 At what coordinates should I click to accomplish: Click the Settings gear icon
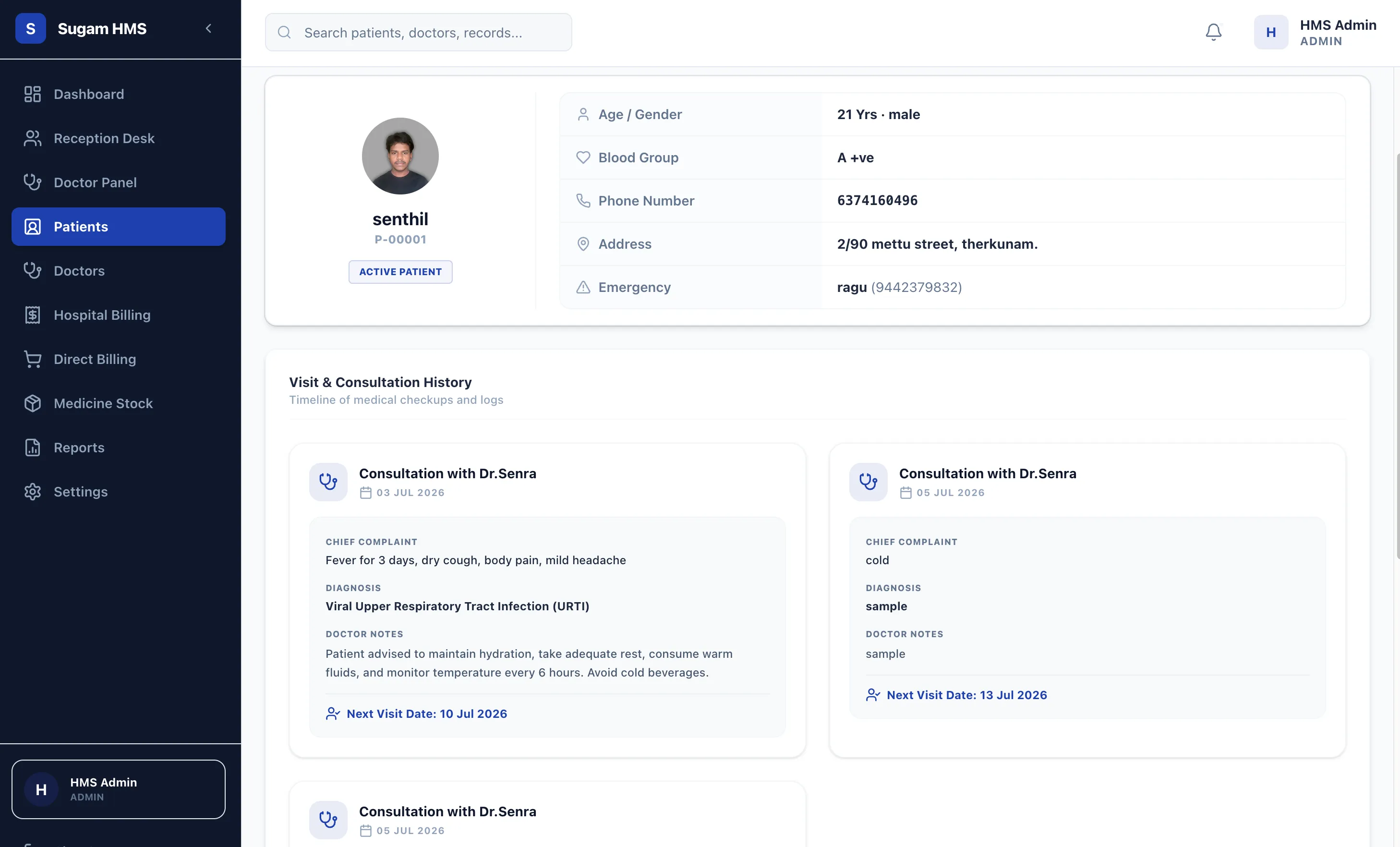tap(32, 491)
